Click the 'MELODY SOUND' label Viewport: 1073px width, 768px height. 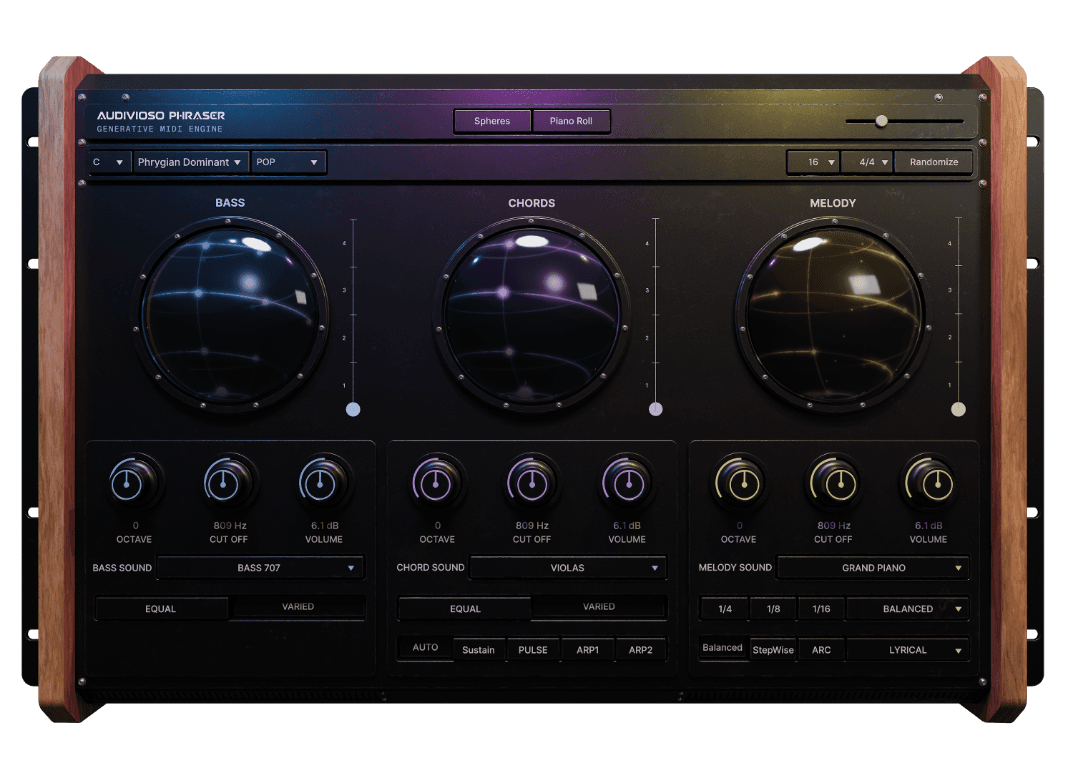coord(735,567)
